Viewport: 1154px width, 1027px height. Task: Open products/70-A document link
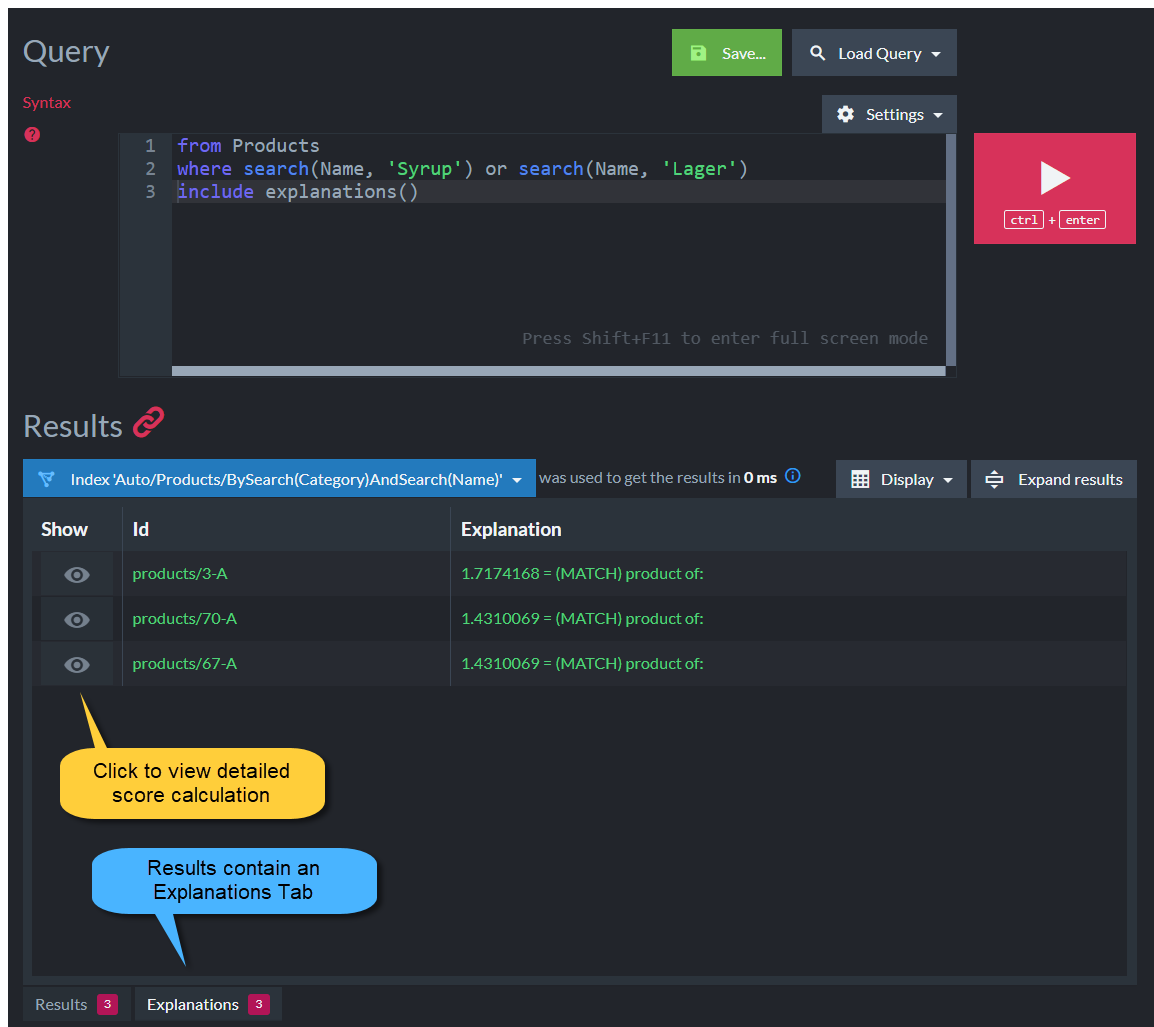185,618
